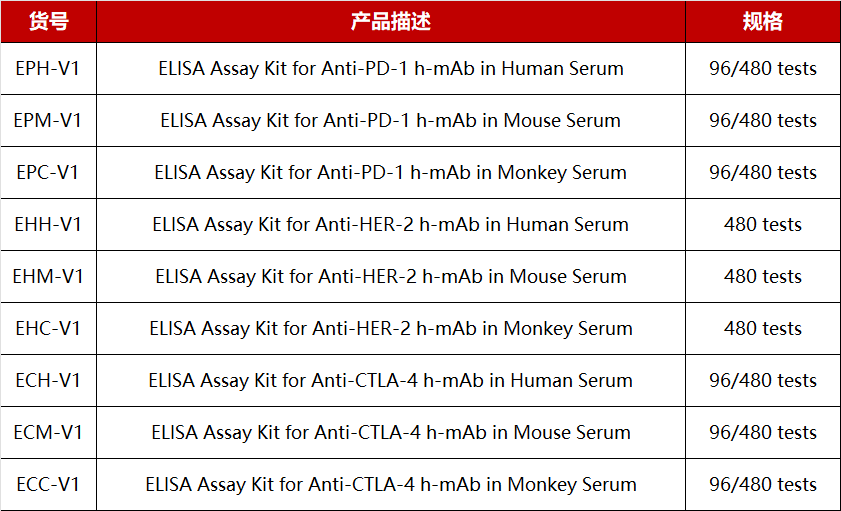Click the EHC-V1 catalog number cell
The height and width of the screenshot is (511, 841).
coord(48,329)
